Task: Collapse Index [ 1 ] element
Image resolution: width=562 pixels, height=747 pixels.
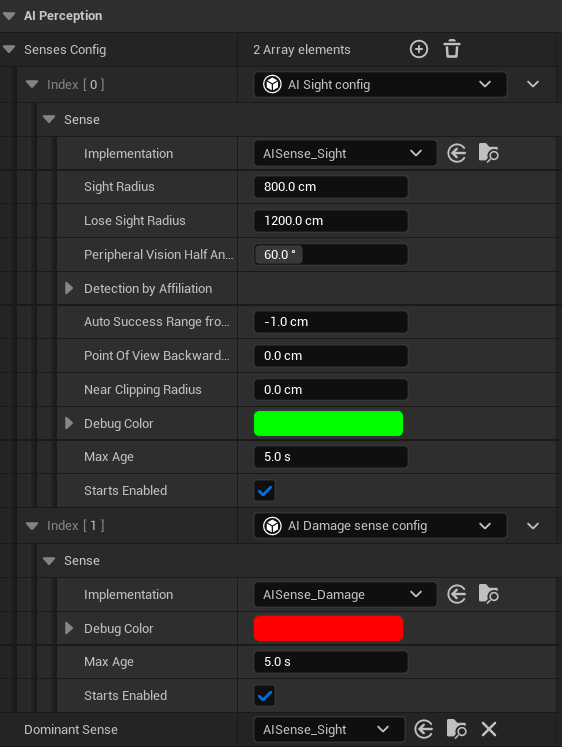Action: tap(32, 526)
